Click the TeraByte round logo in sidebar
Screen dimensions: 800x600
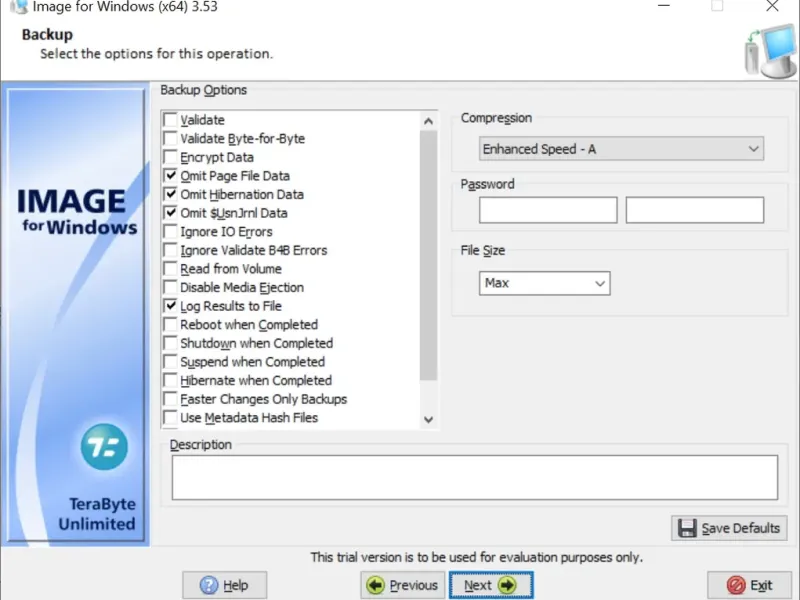(x=104, y=447)
